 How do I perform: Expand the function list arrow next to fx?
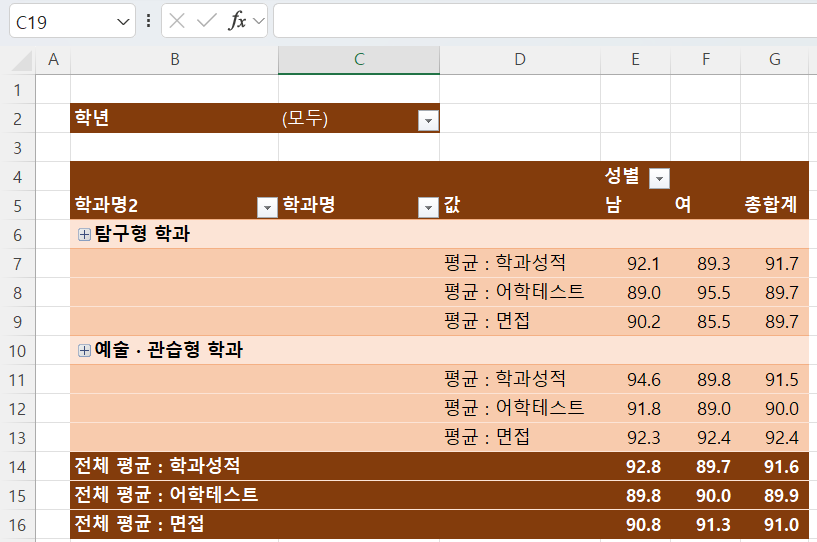(259, 21)
